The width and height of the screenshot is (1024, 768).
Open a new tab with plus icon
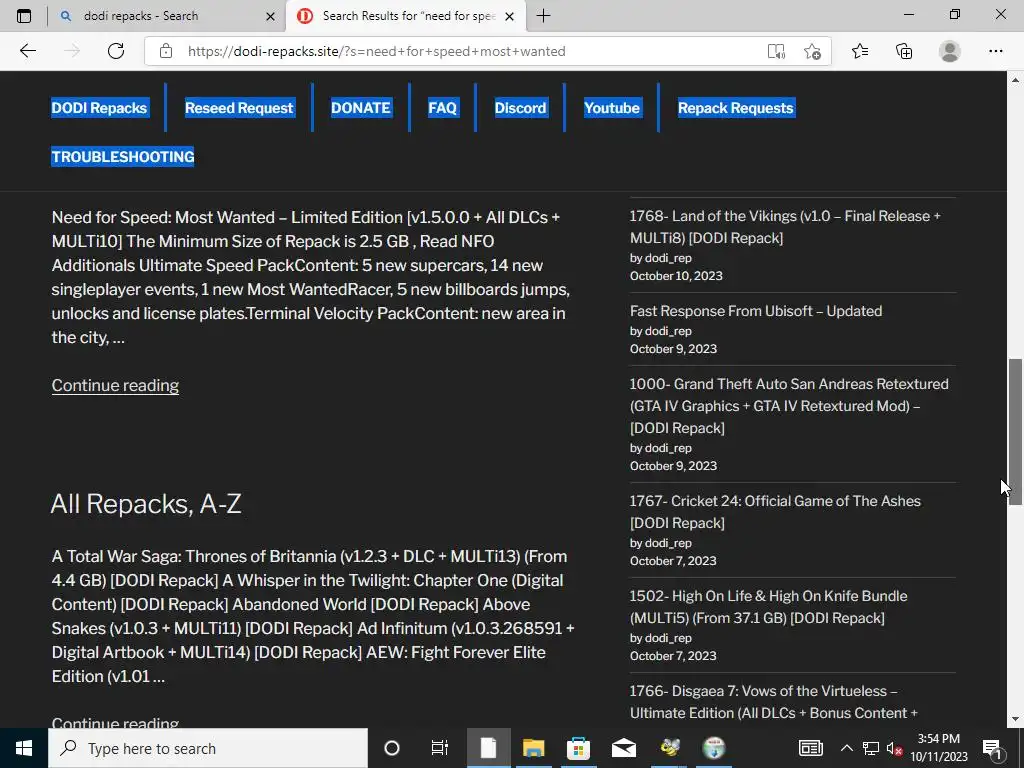(543, 16)
